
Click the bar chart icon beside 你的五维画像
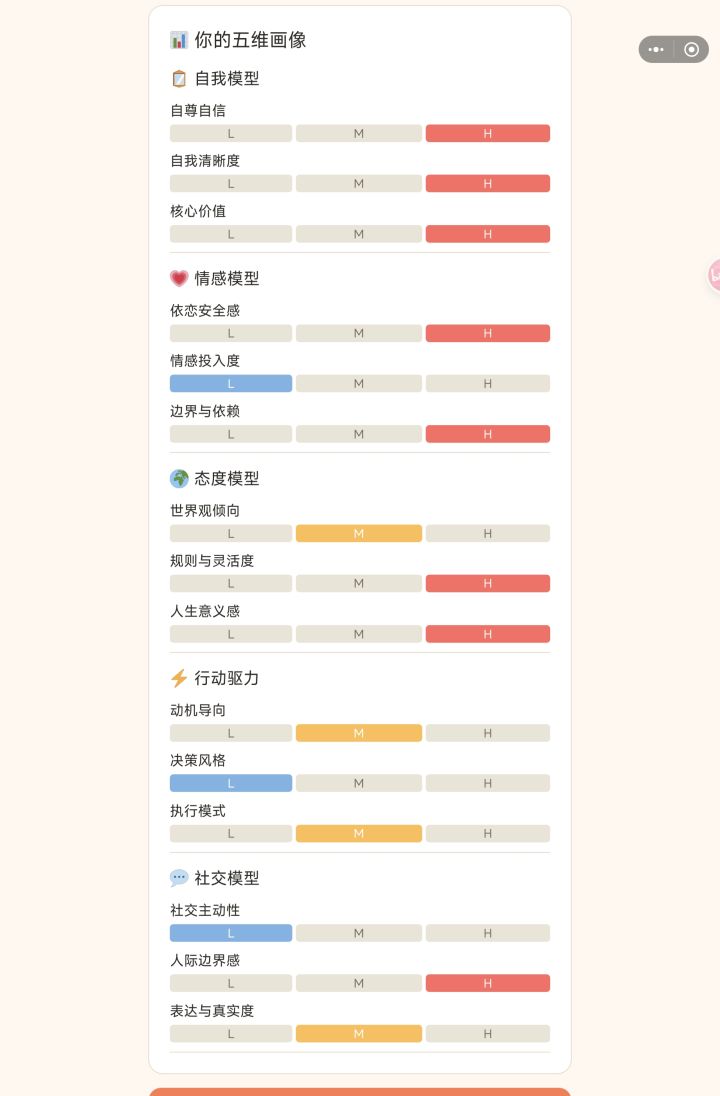click(x=179, y=40)
